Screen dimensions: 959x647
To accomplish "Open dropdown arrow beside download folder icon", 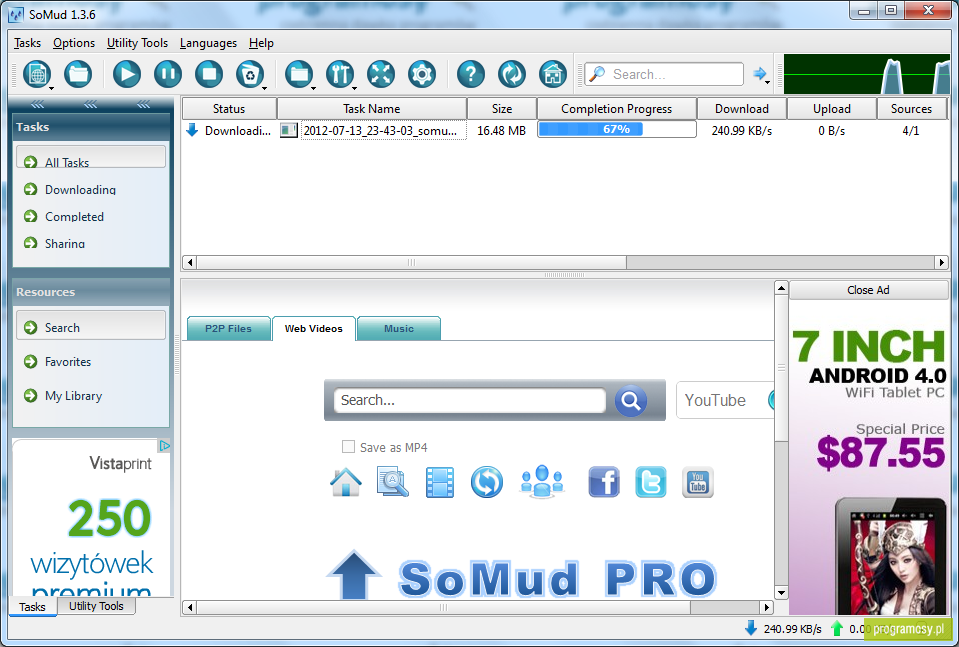I will 313,89.
